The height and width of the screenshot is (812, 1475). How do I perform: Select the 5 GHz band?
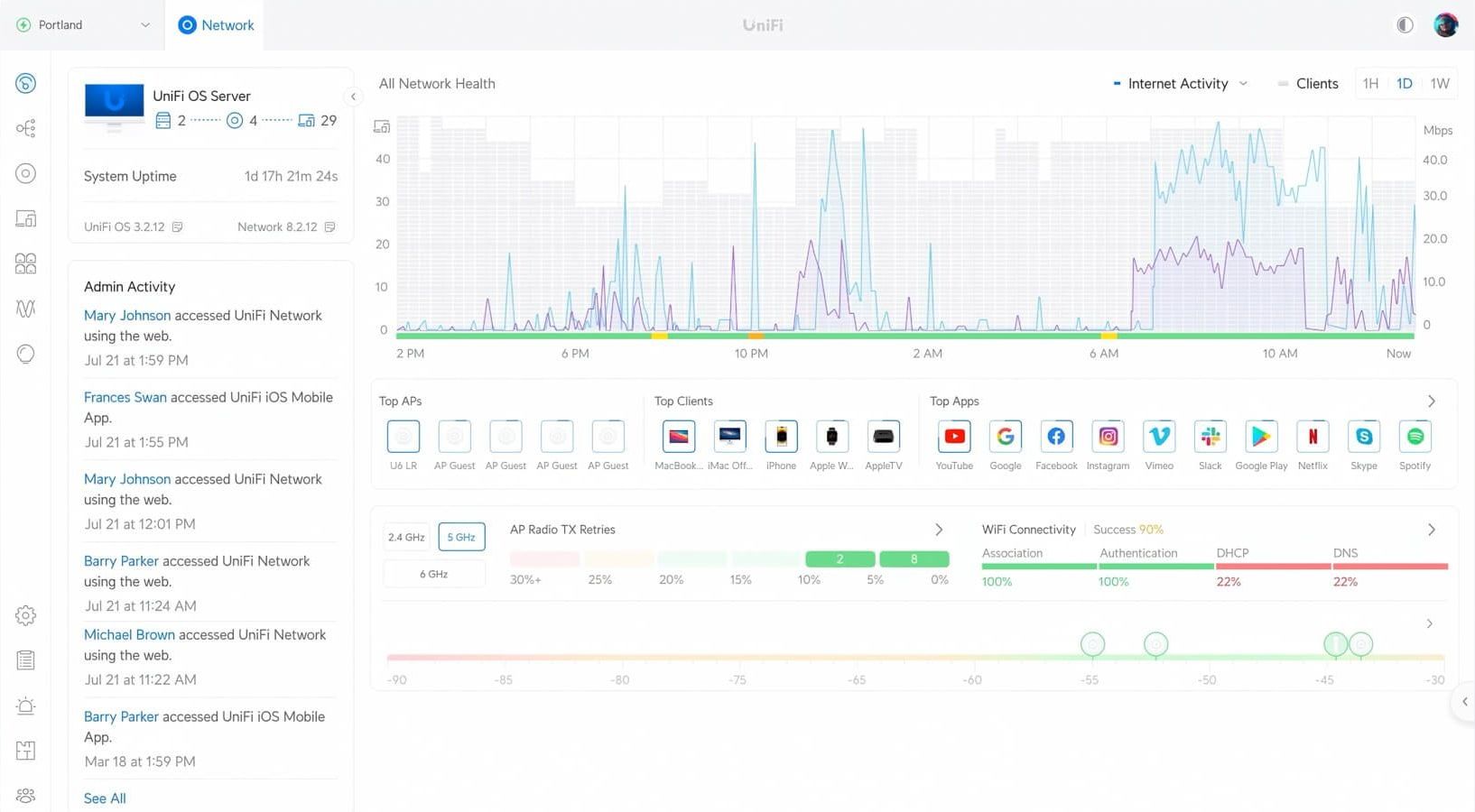pos(461,537)
